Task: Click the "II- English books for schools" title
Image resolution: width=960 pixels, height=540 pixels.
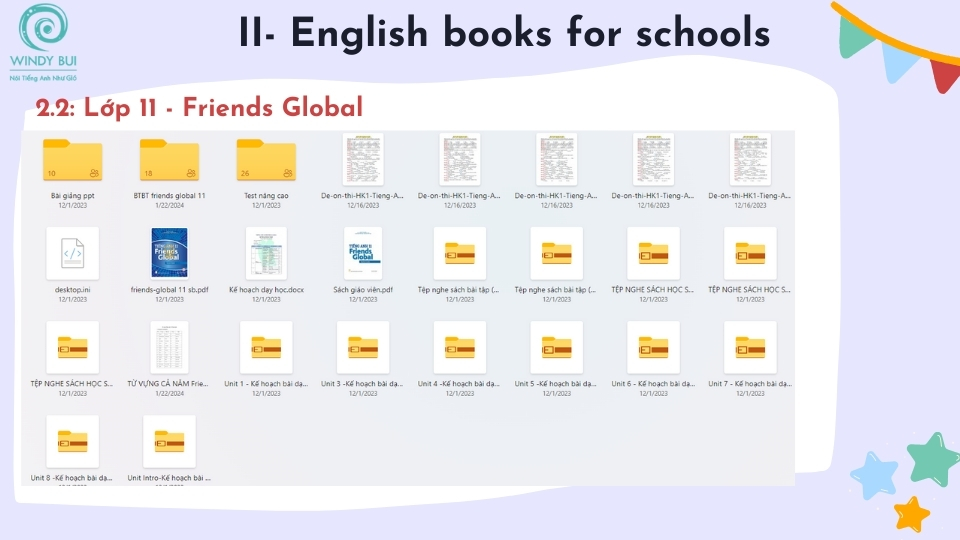Action: (x=504, y=33)
